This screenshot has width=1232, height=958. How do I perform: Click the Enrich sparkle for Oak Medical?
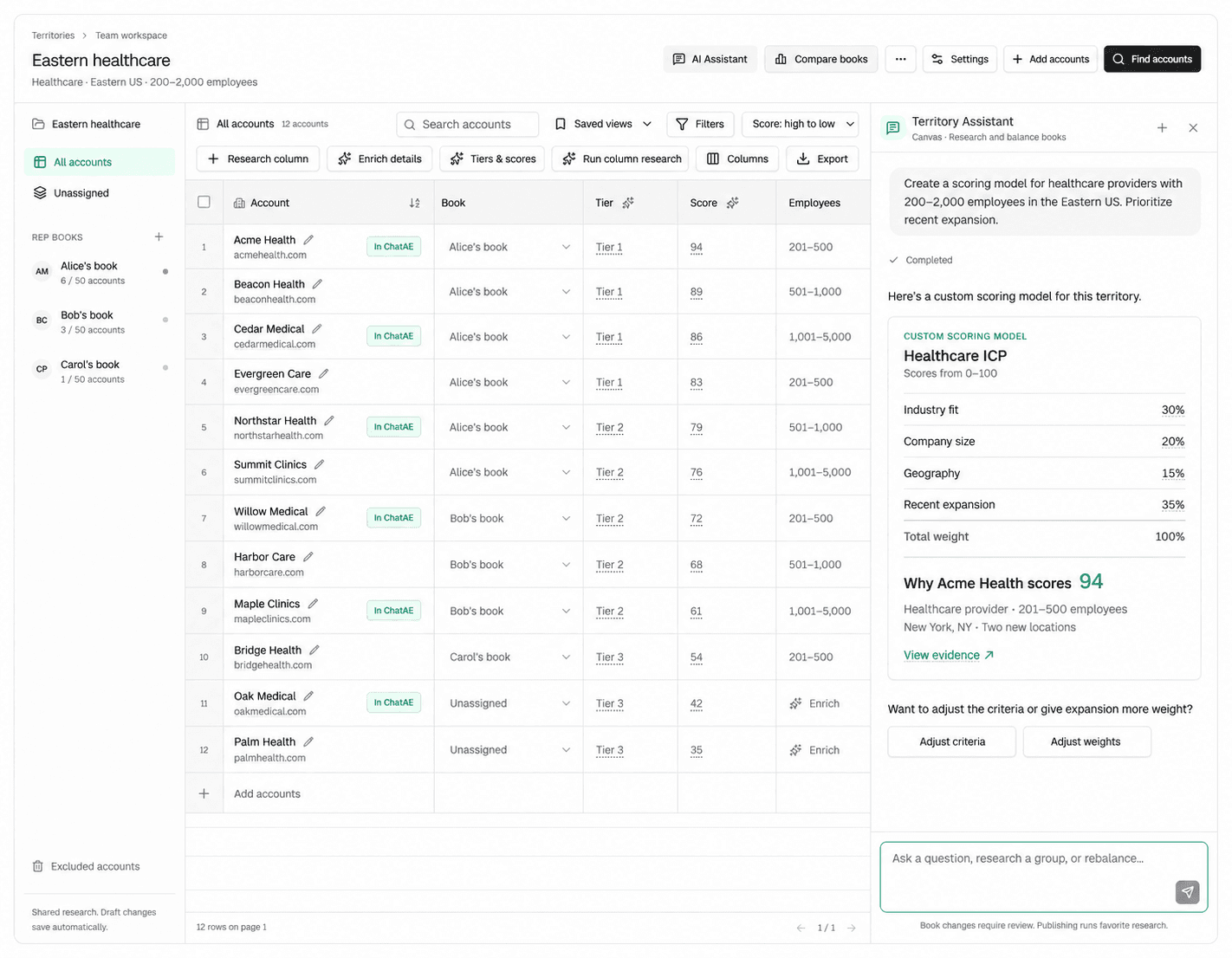795,703
